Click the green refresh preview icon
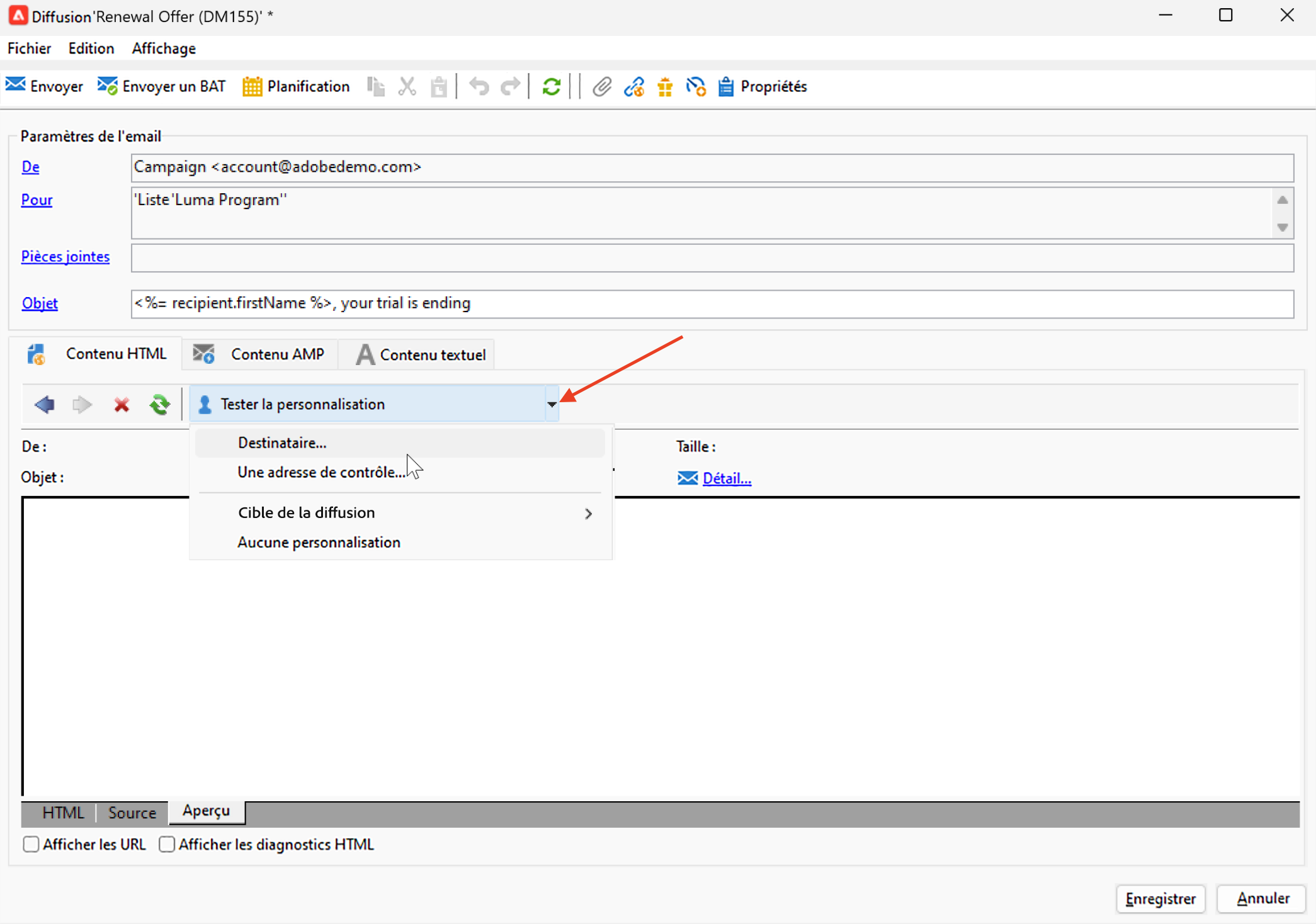Viewport: 1316px width, 924px height. pos(159,404)
